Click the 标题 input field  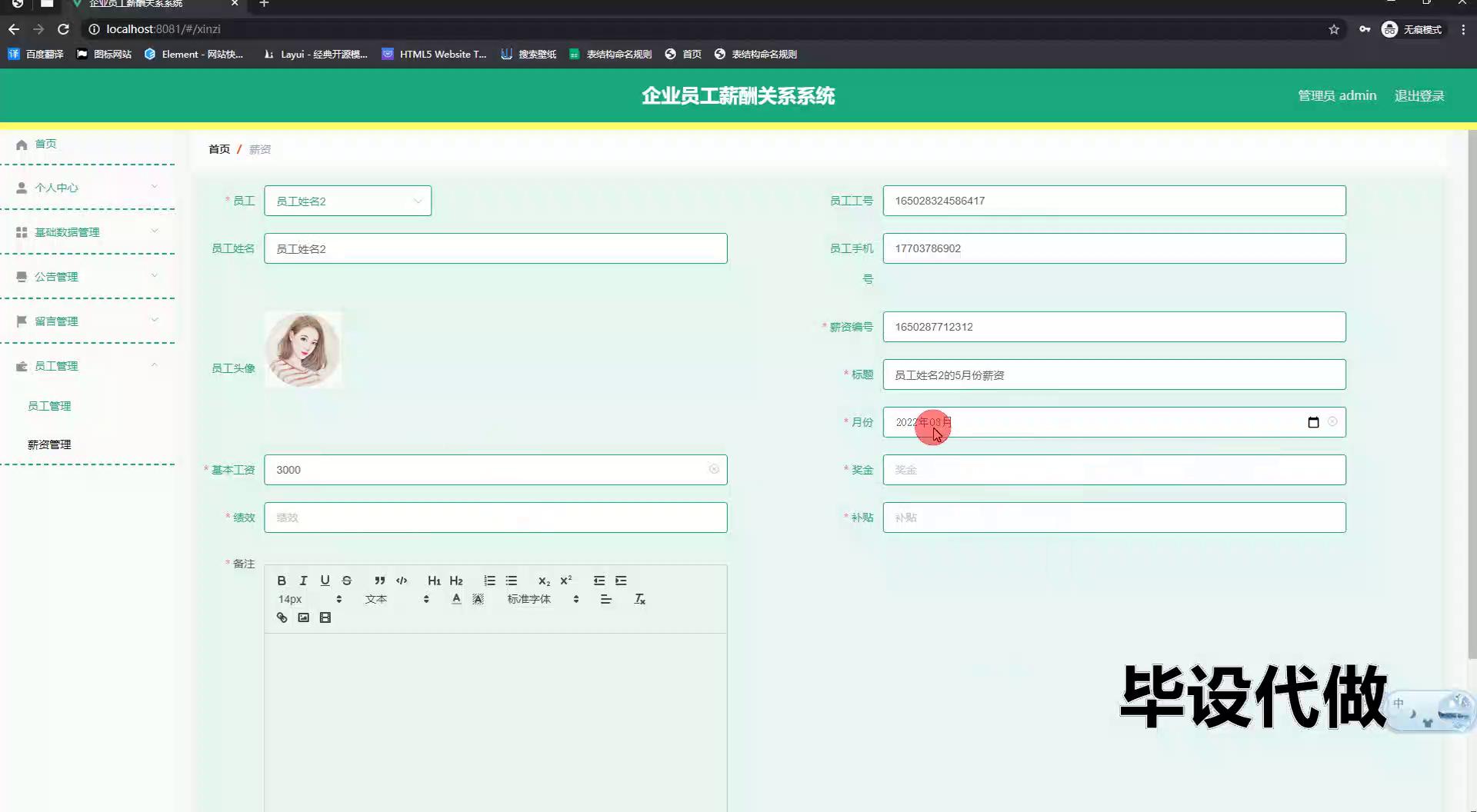pyautogui.click(x=1114, y=374)
